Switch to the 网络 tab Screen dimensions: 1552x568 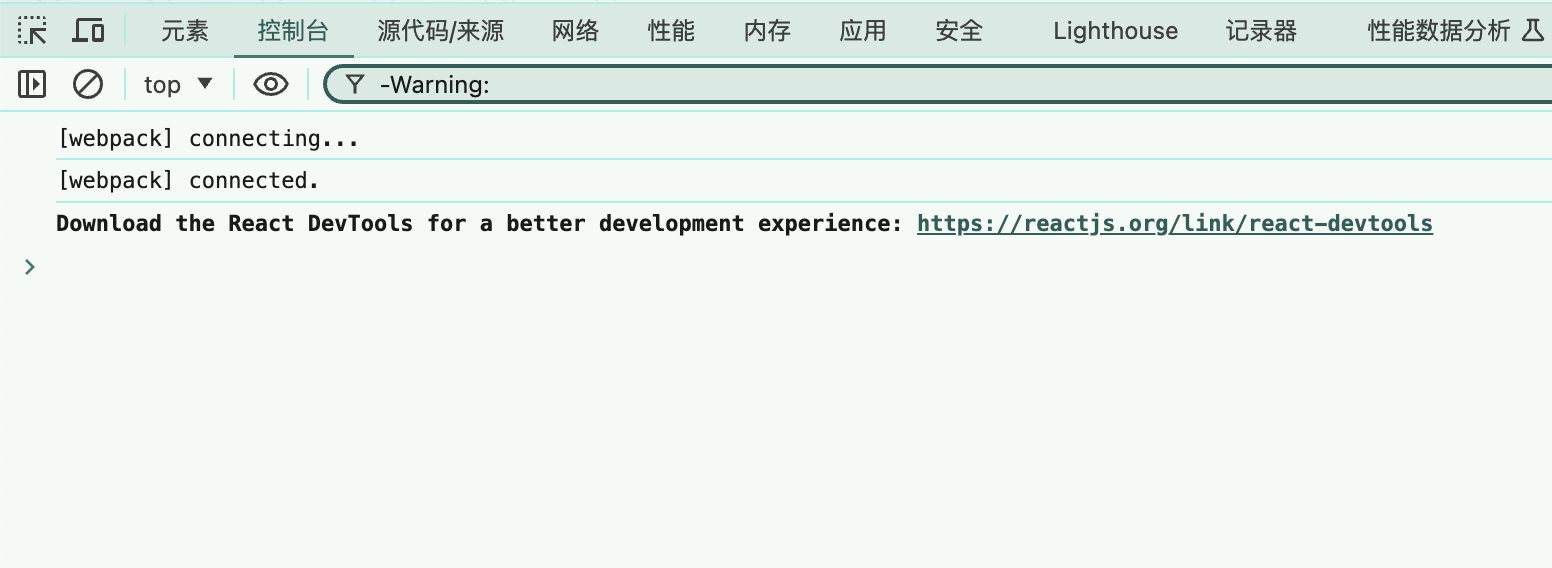[575, 31]
